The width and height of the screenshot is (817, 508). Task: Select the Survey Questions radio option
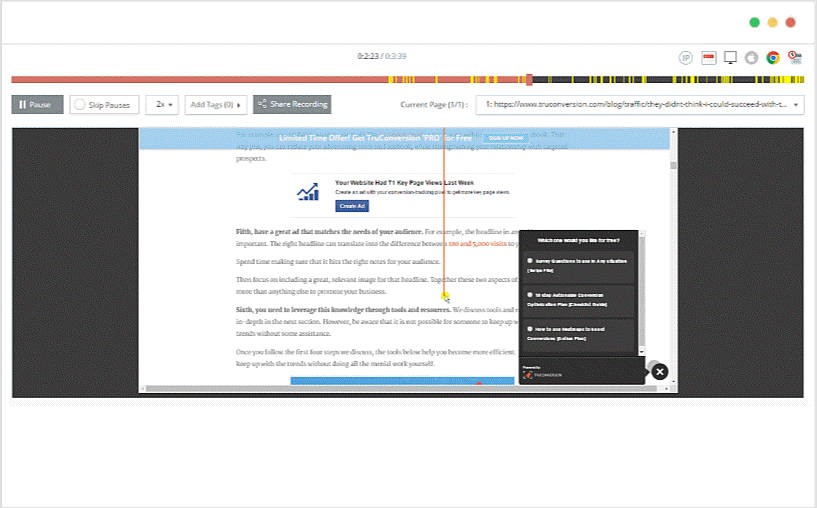point(529,260)
